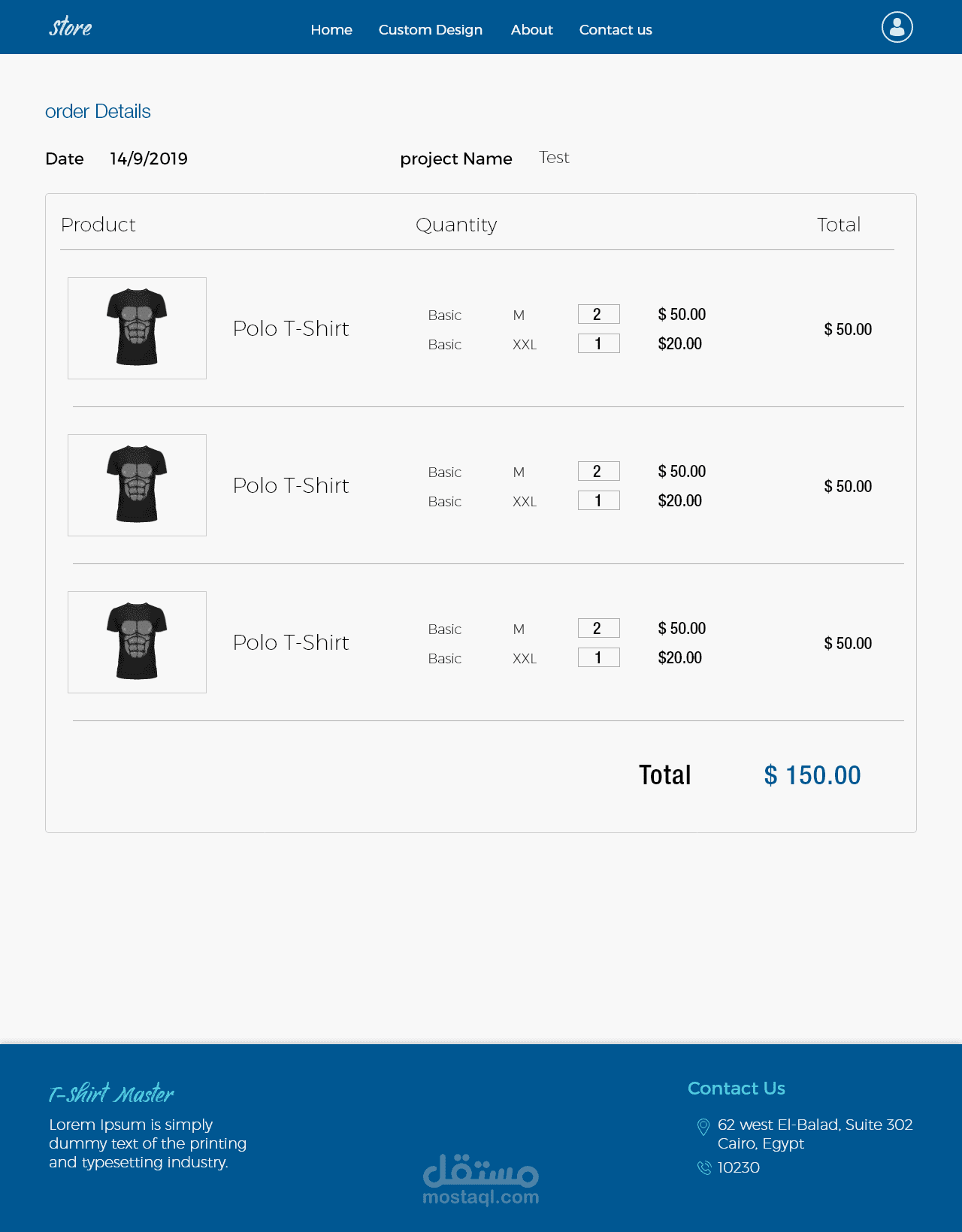Click second Polo T-Shirt thumbnail
Image resolution: width=962 pixels, height=1232 pixels.
[x=137, y=485]
